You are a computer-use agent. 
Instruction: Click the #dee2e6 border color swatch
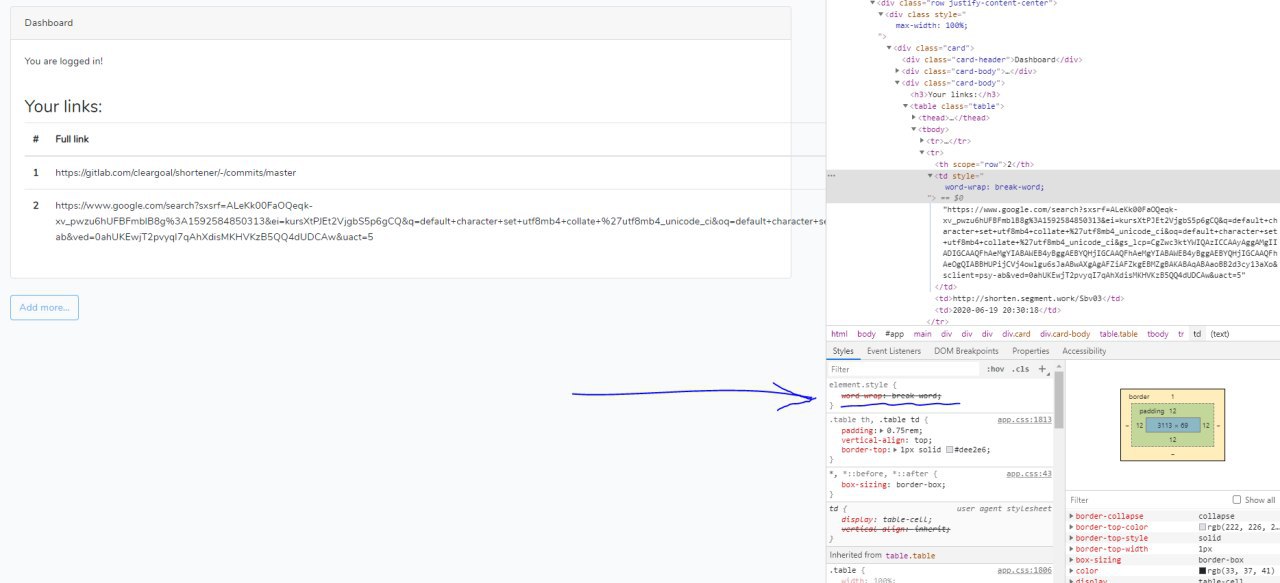951,450
